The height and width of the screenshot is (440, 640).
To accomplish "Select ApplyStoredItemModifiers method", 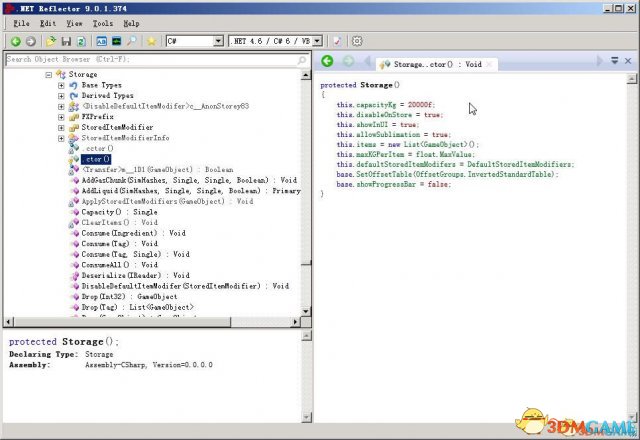I will pos(167,201).
